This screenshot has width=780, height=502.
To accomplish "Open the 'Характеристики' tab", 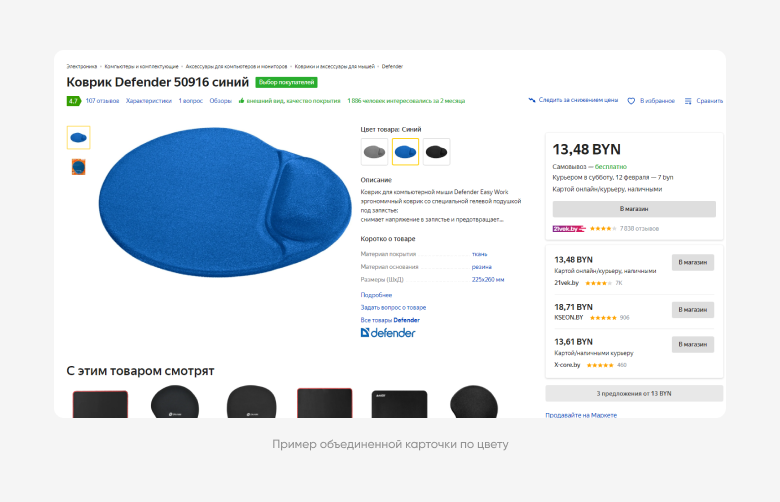I will click(x=149, y=101).
